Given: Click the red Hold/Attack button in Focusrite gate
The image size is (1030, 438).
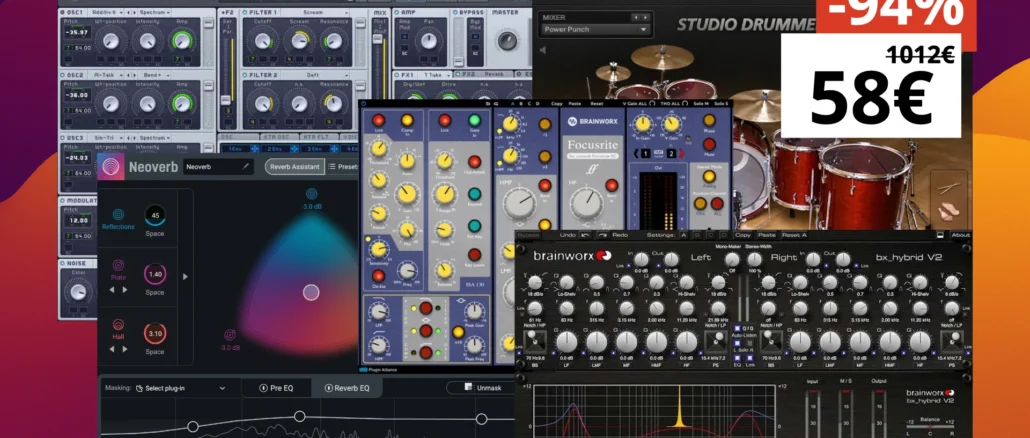Looking at the screenshot, I should click(474, 162).
